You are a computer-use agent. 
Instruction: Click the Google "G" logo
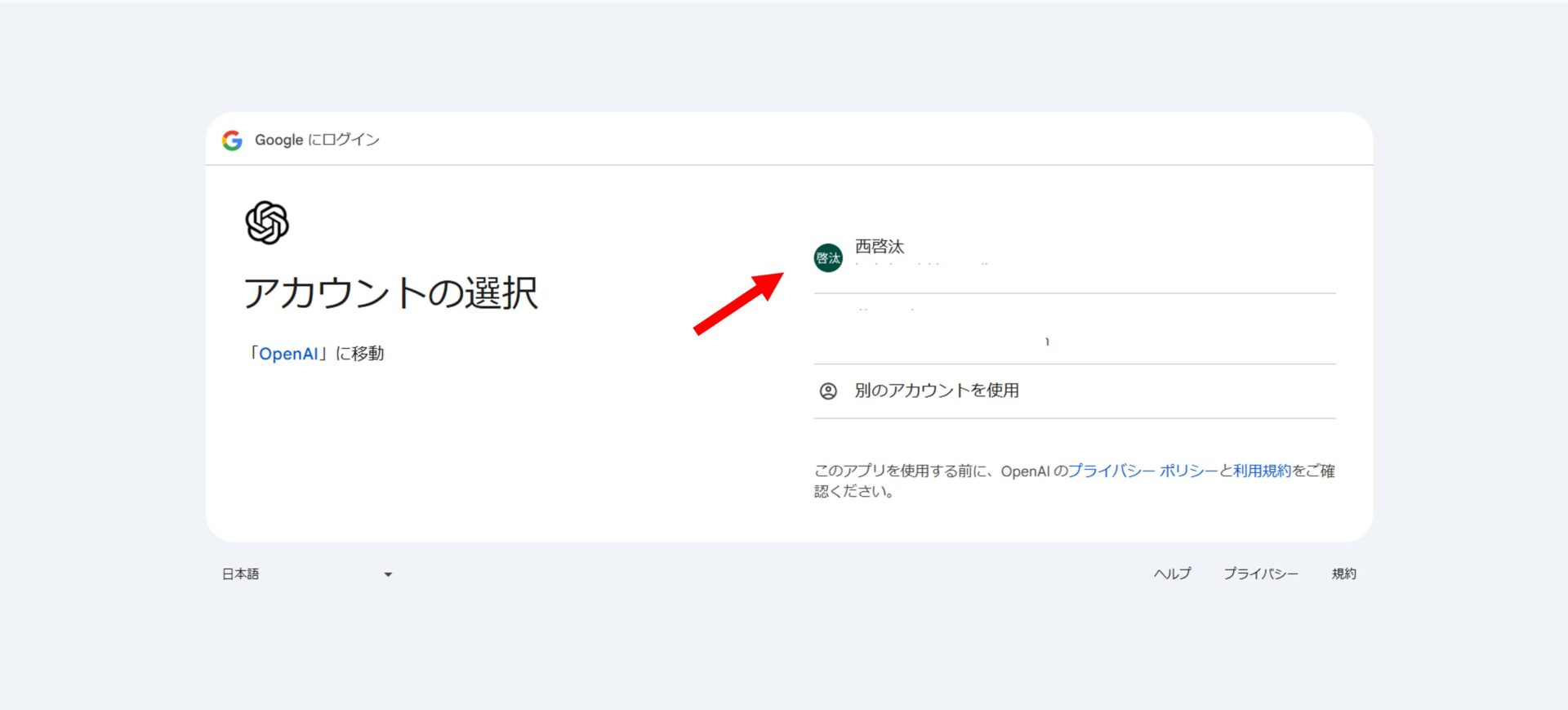[x=232, y=141]
